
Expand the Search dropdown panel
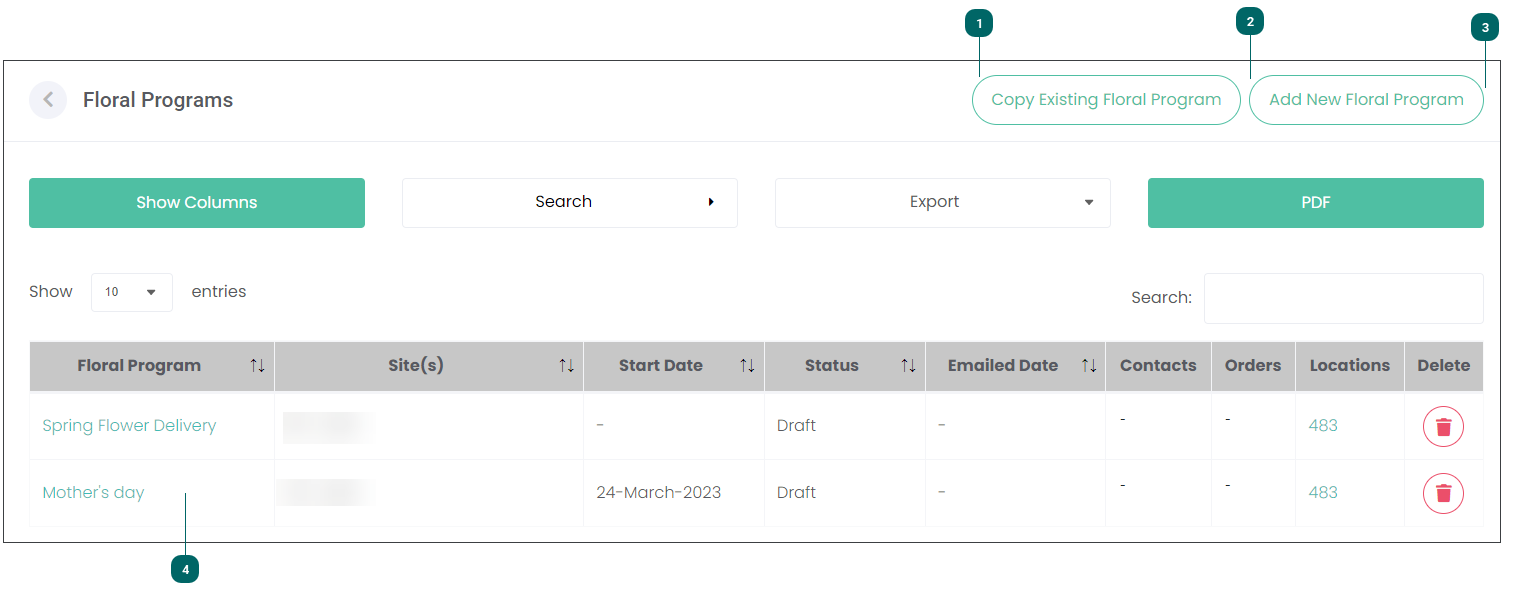coord(570,203)
